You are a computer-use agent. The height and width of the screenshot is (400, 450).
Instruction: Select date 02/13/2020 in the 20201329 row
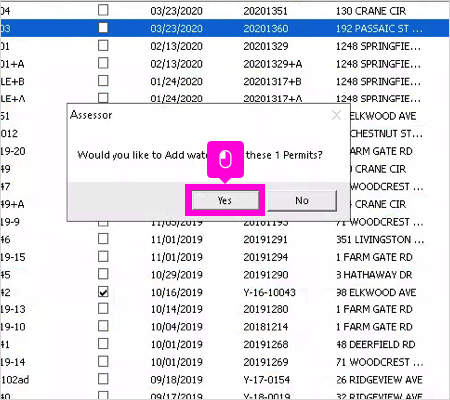[x=177, y=46]
